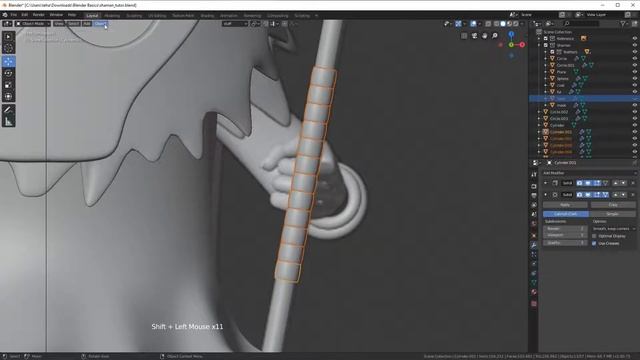Open the Render properties tab
The width and height of the screenshot is (640, 360).
(x=534, y=186)
